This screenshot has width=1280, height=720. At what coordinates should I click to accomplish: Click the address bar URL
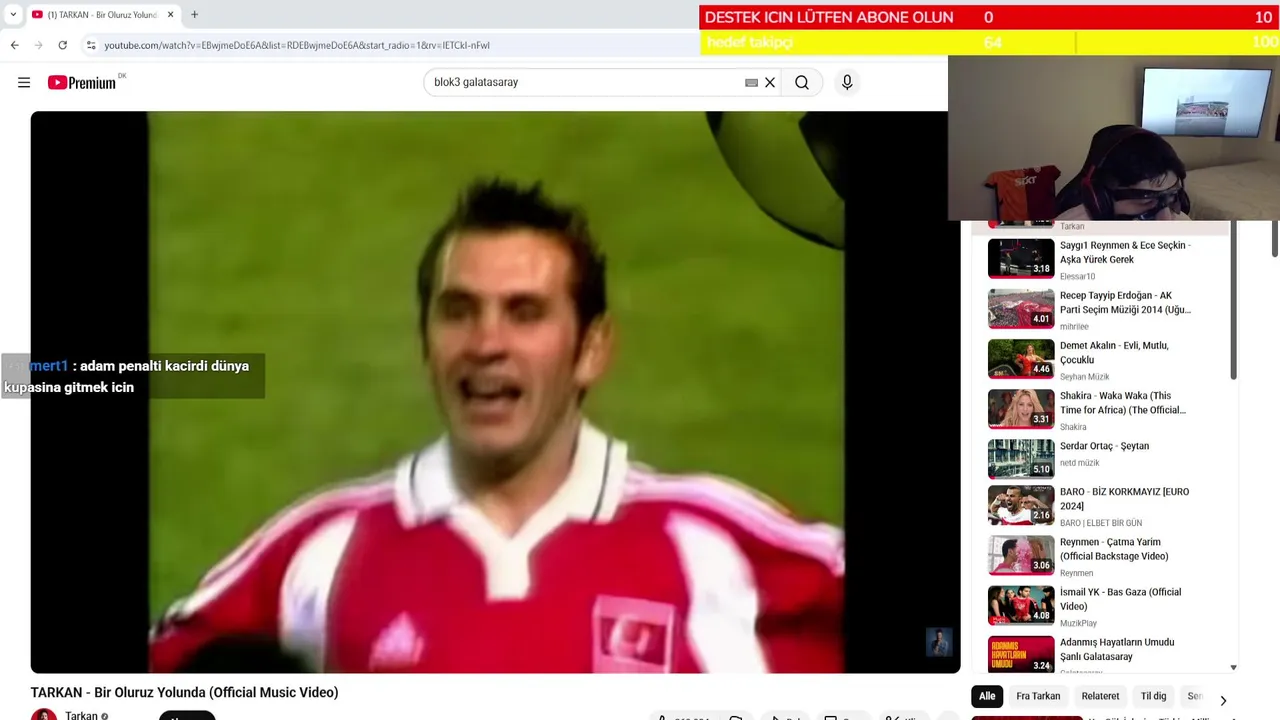pos(297,45)
